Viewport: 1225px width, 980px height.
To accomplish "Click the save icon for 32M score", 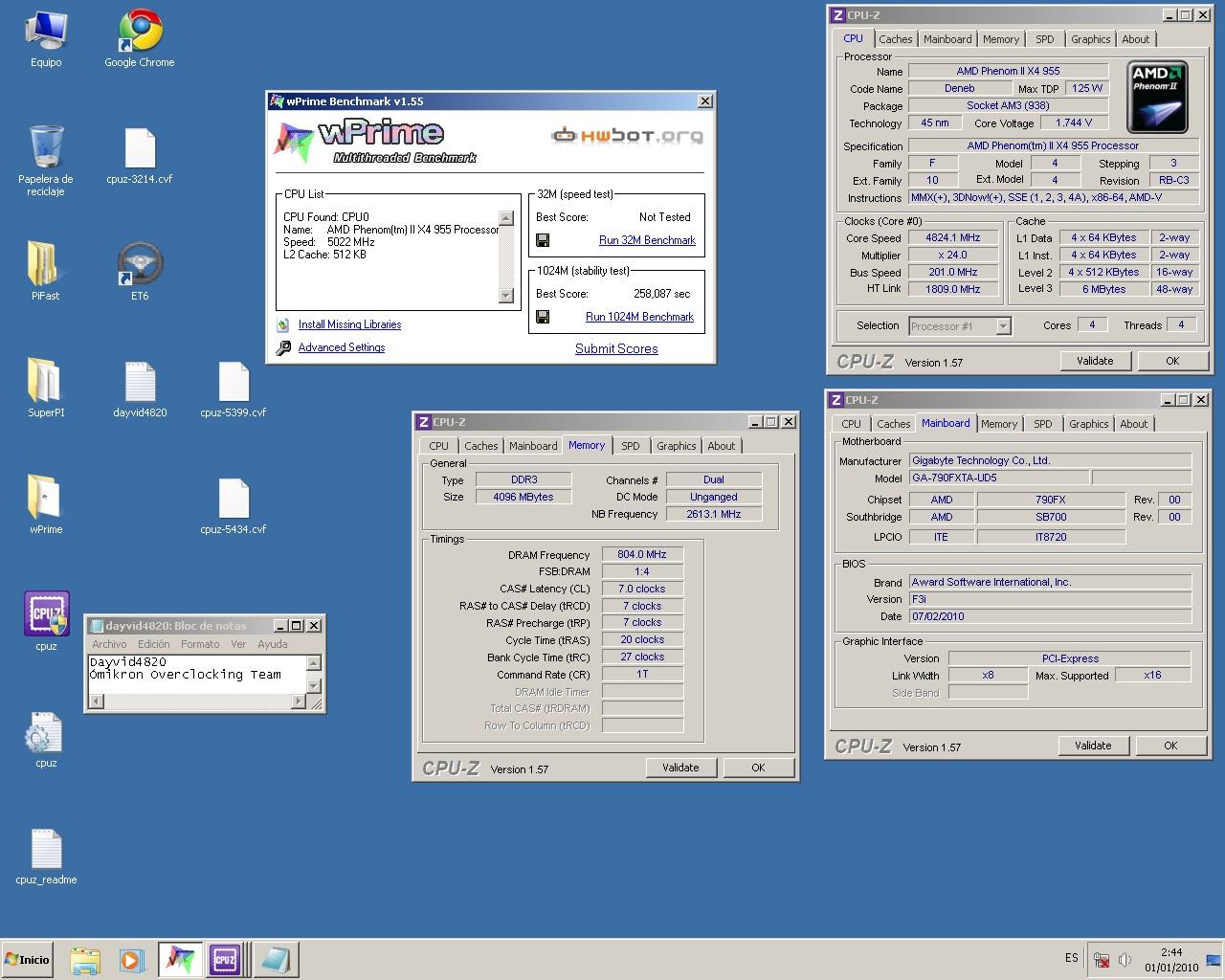I will (x=543, y=240).
